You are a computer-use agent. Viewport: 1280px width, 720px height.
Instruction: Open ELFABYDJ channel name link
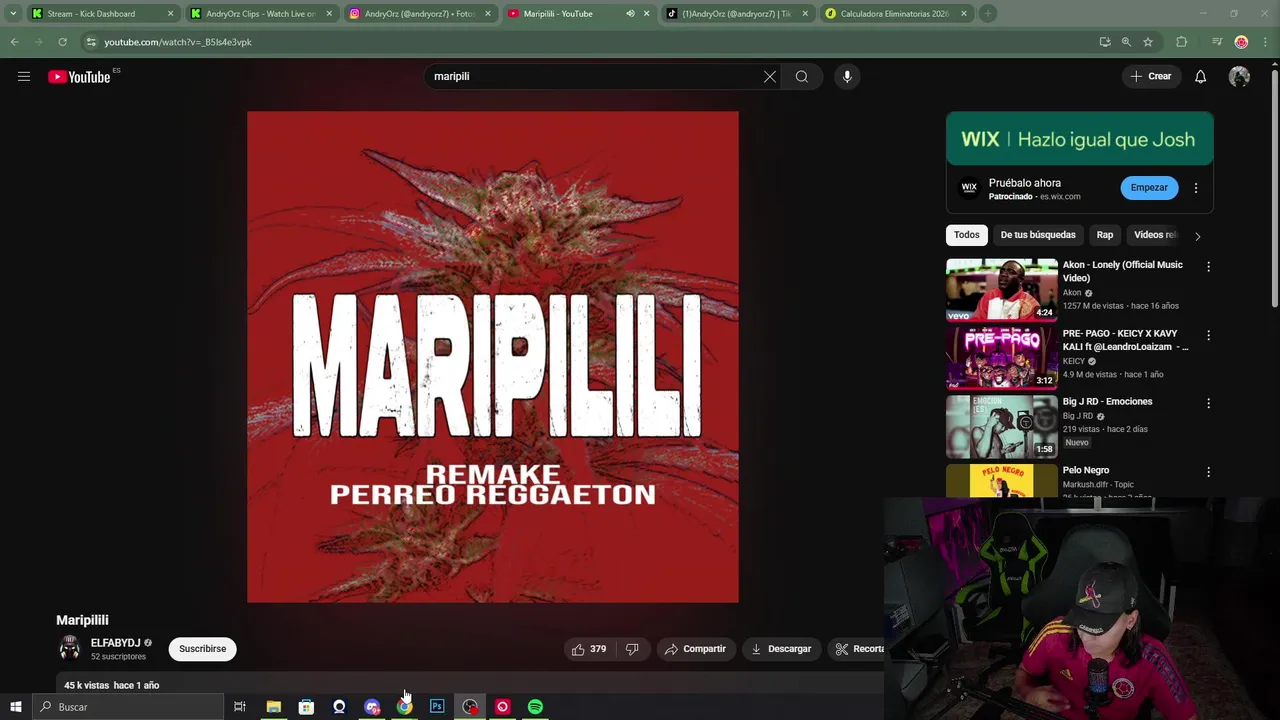tap(116, 643)
